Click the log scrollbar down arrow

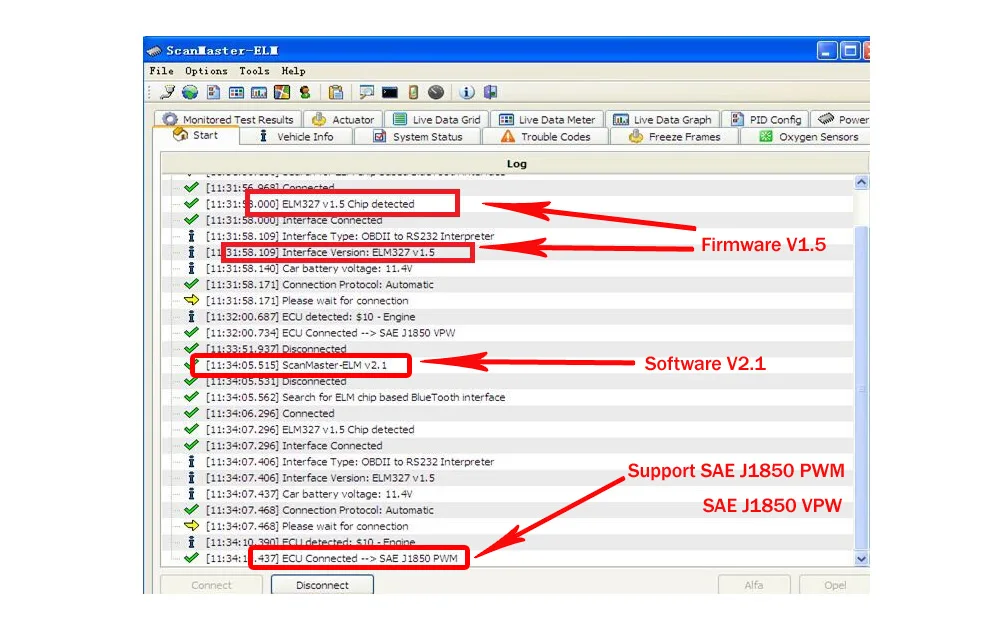861,559
